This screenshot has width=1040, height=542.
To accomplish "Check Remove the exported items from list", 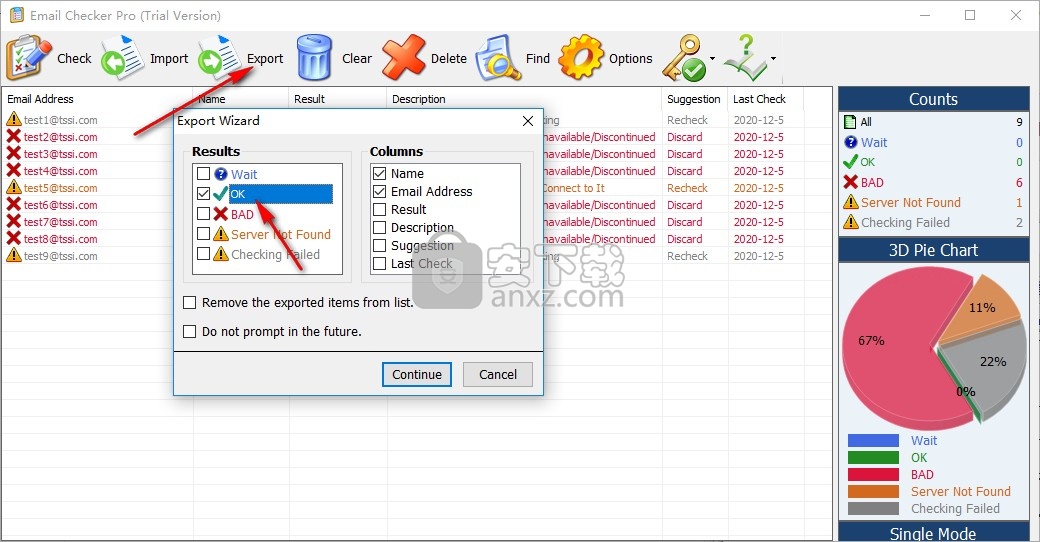I will 190,303.
